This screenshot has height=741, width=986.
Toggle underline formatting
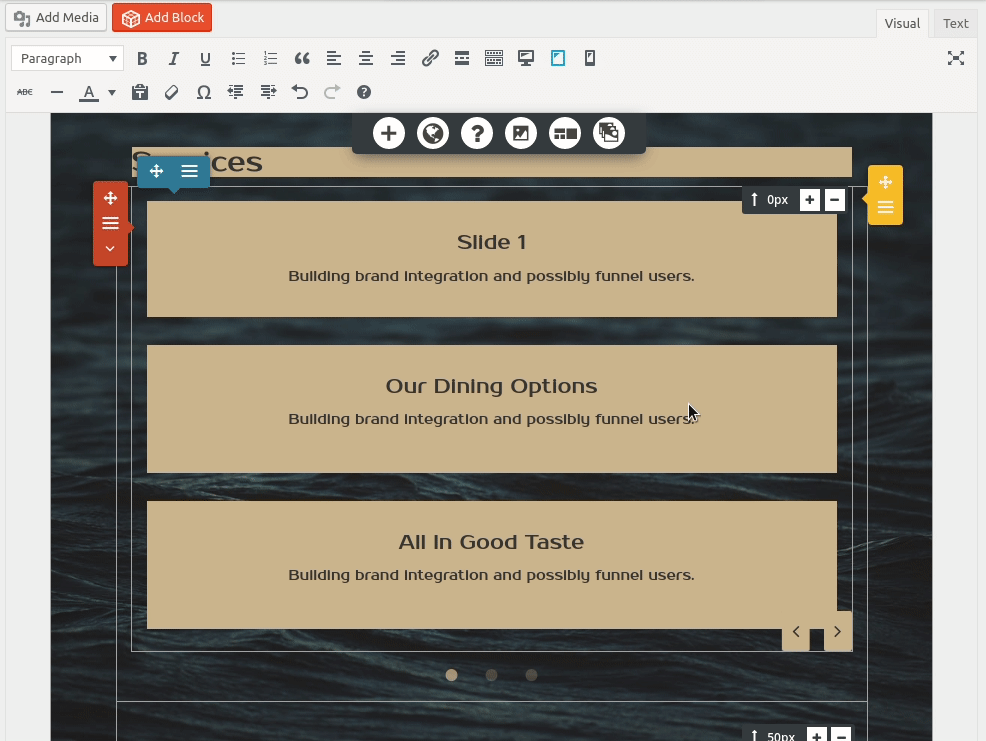(205, 58)
